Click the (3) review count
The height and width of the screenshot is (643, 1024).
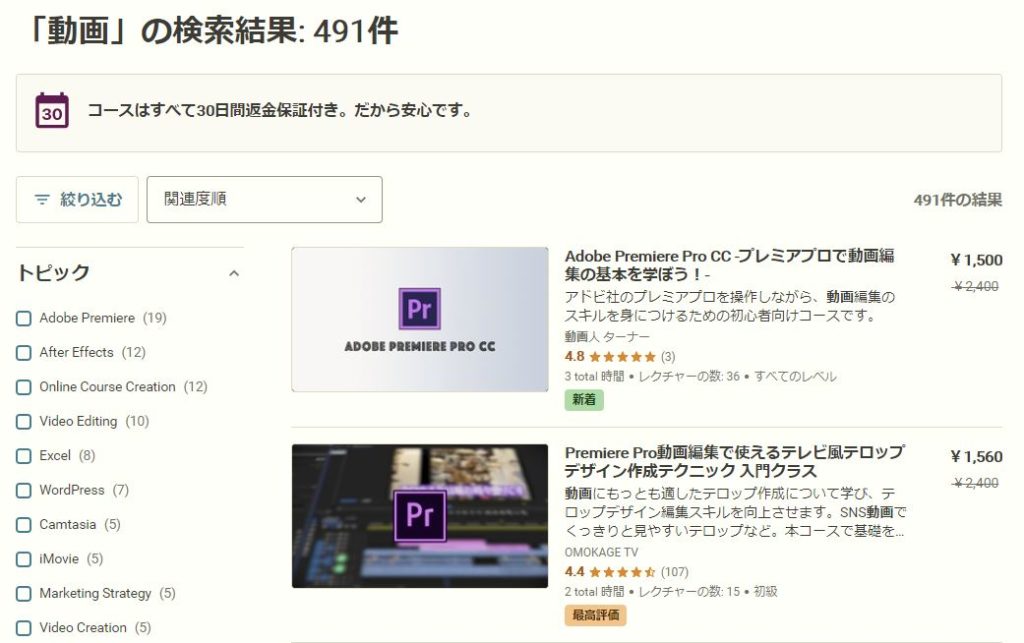point(668,356)
